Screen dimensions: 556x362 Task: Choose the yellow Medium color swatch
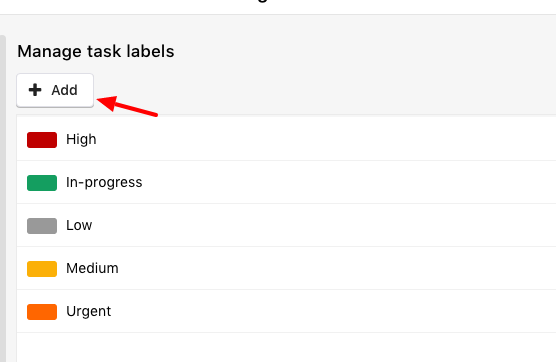tap(42, 268)
